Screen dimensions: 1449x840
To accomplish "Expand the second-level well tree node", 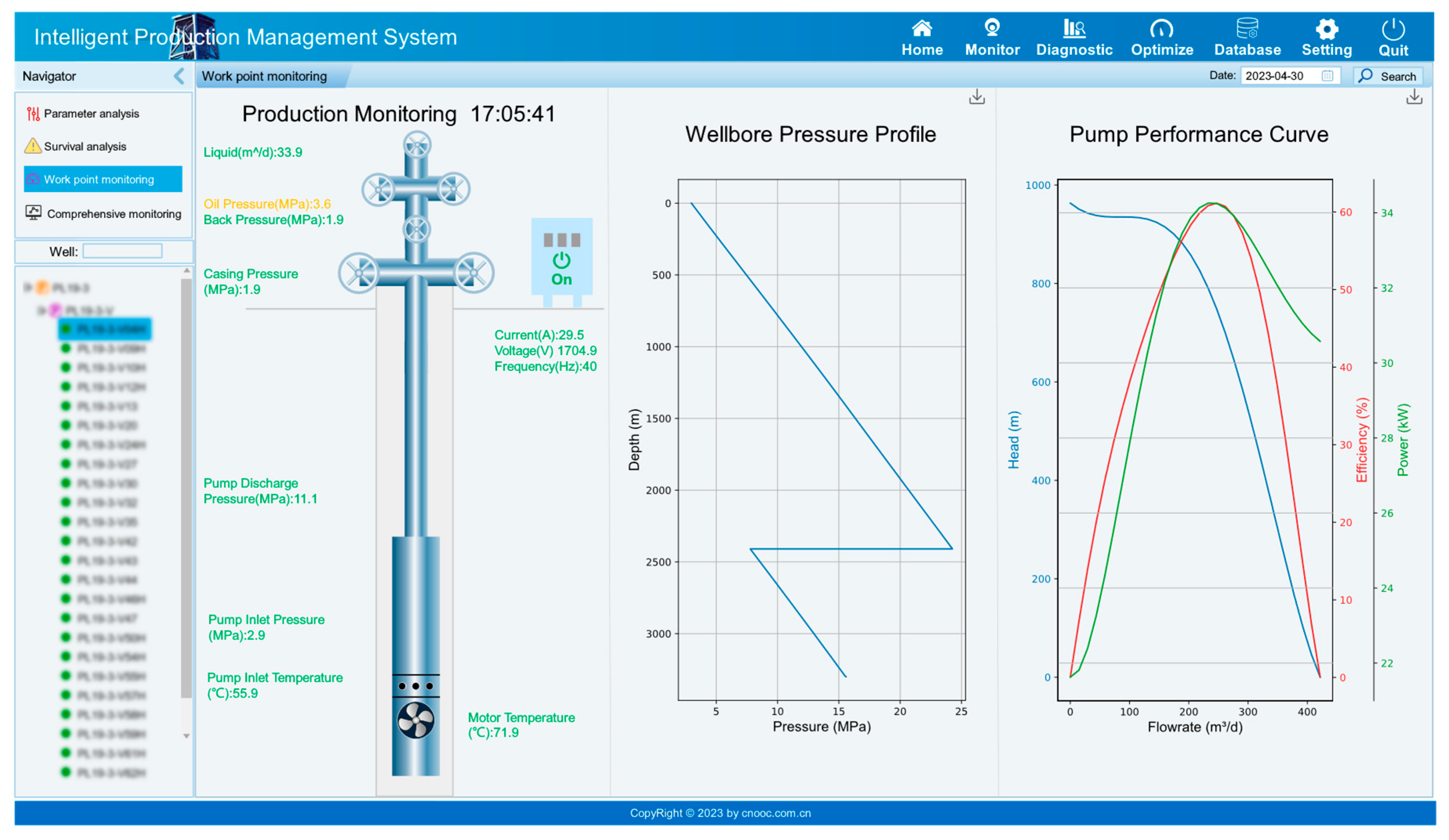I will point(42,310).
